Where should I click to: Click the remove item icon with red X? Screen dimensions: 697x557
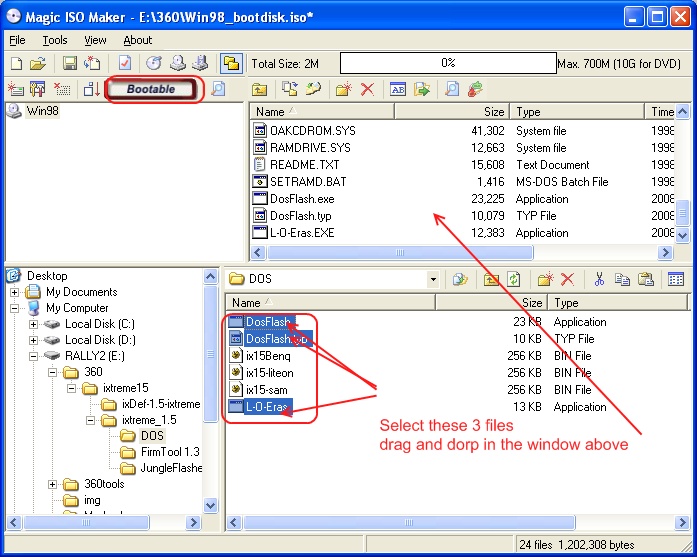pos(62,89)
